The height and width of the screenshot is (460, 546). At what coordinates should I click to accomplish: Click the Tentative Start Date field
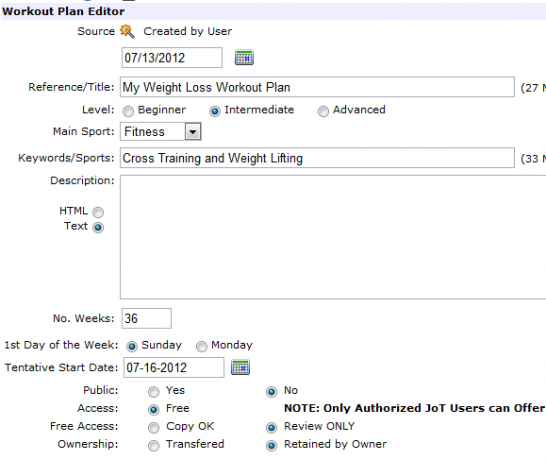[x=174, y=367]
